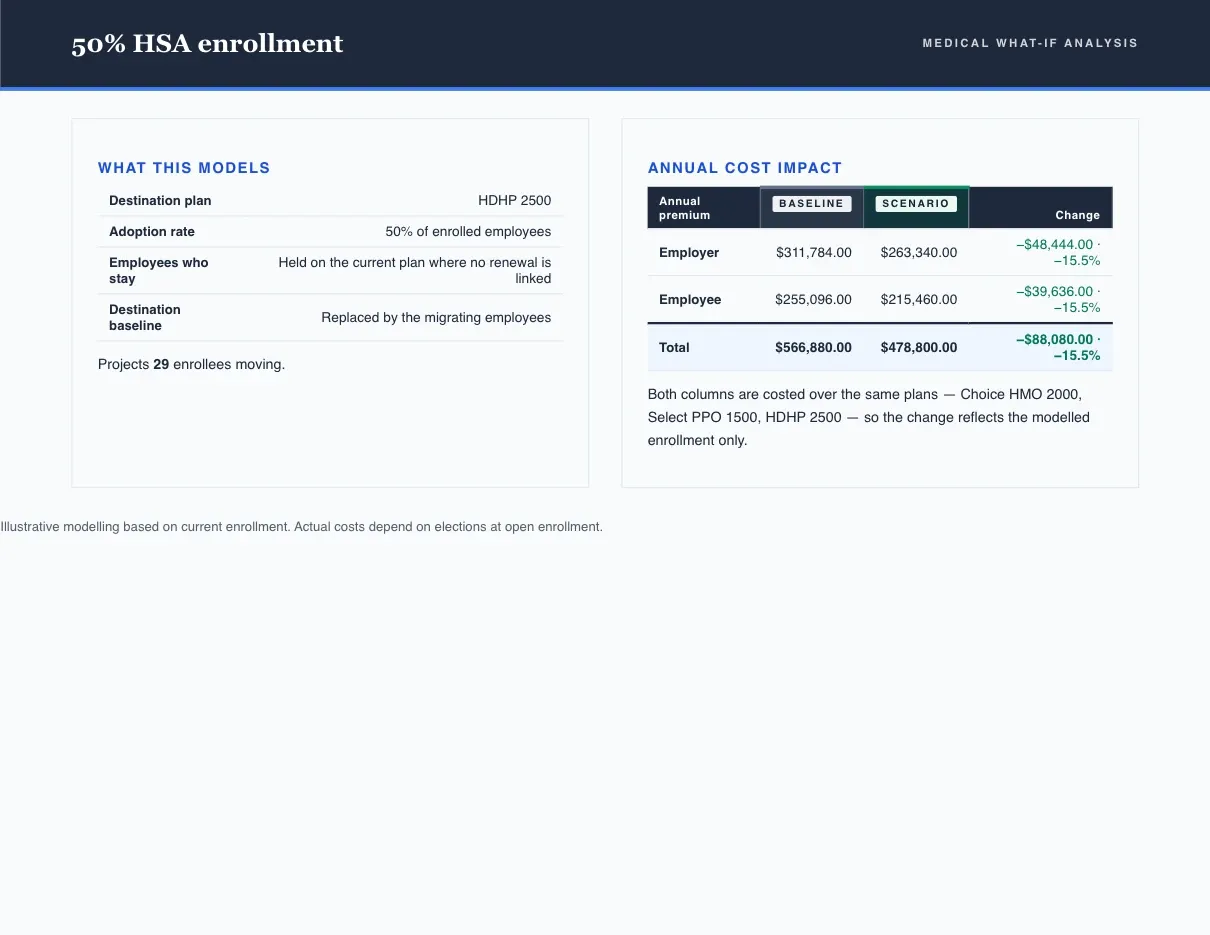The width and height of the screenshot is (1210, 935).
Task: Select the 'Destination plan' row label
Action: click(160, 201)
